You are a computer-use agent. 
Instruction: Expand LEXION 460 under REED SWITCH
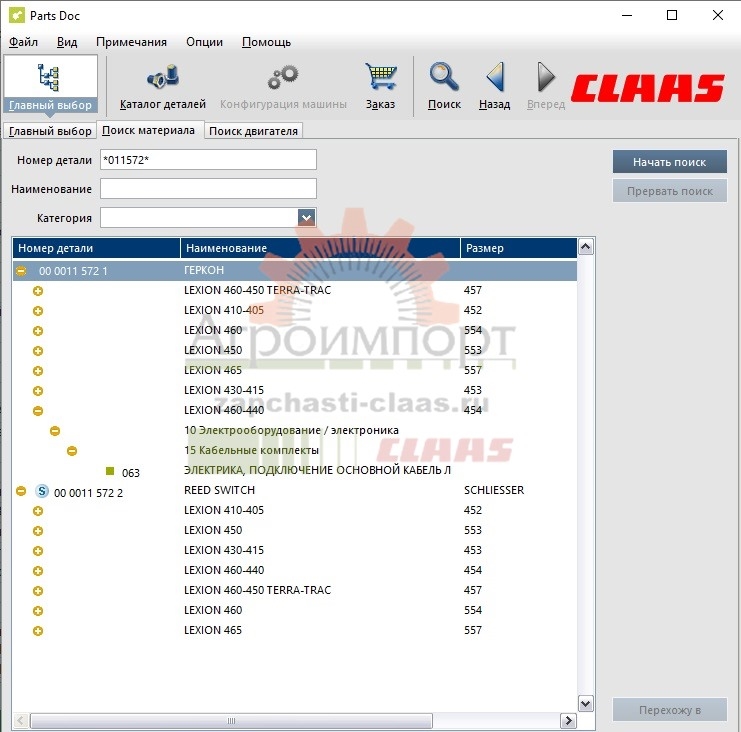tap(38, 611)
